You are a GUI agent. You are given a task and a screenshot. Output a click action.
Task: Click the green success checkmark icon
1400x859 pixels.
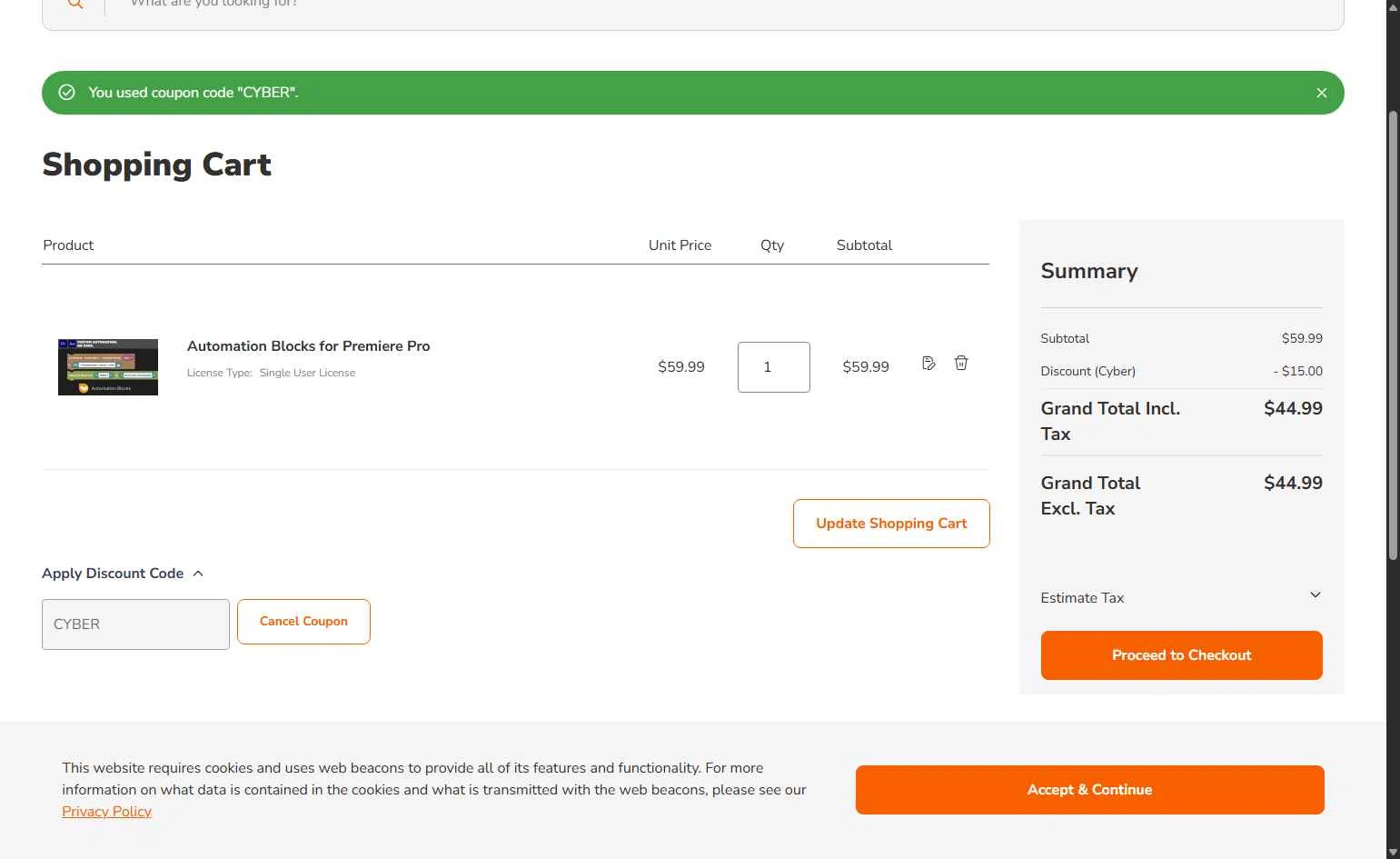66,92
